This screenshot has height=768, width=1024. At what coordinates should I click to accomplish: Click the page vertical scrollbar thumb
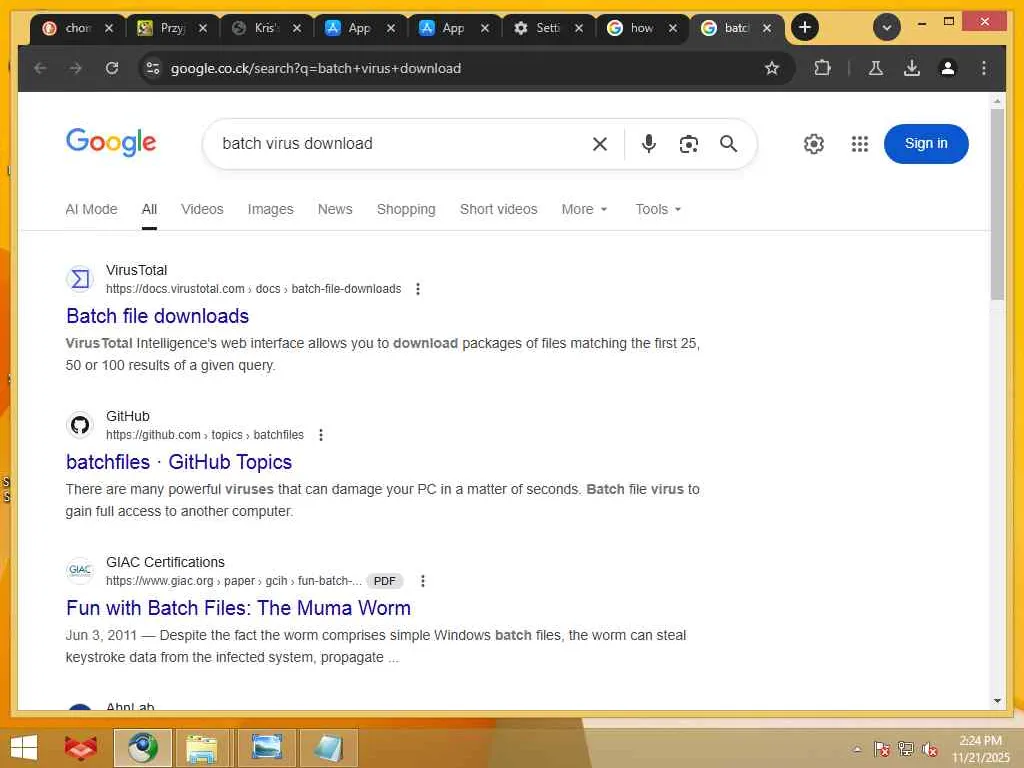(997, 204)
